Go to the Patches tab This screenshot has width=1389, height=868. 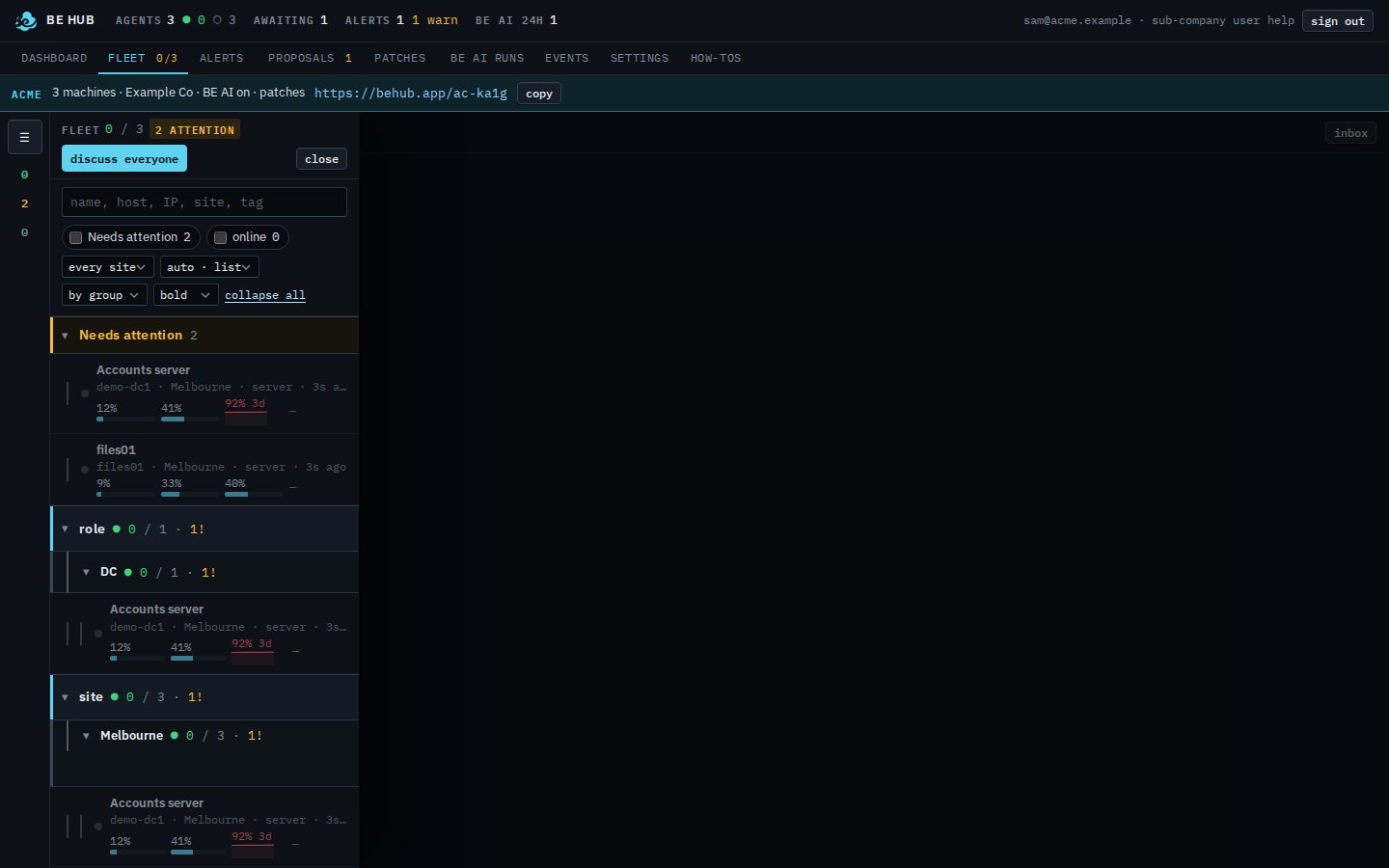(x=400, y=59)
